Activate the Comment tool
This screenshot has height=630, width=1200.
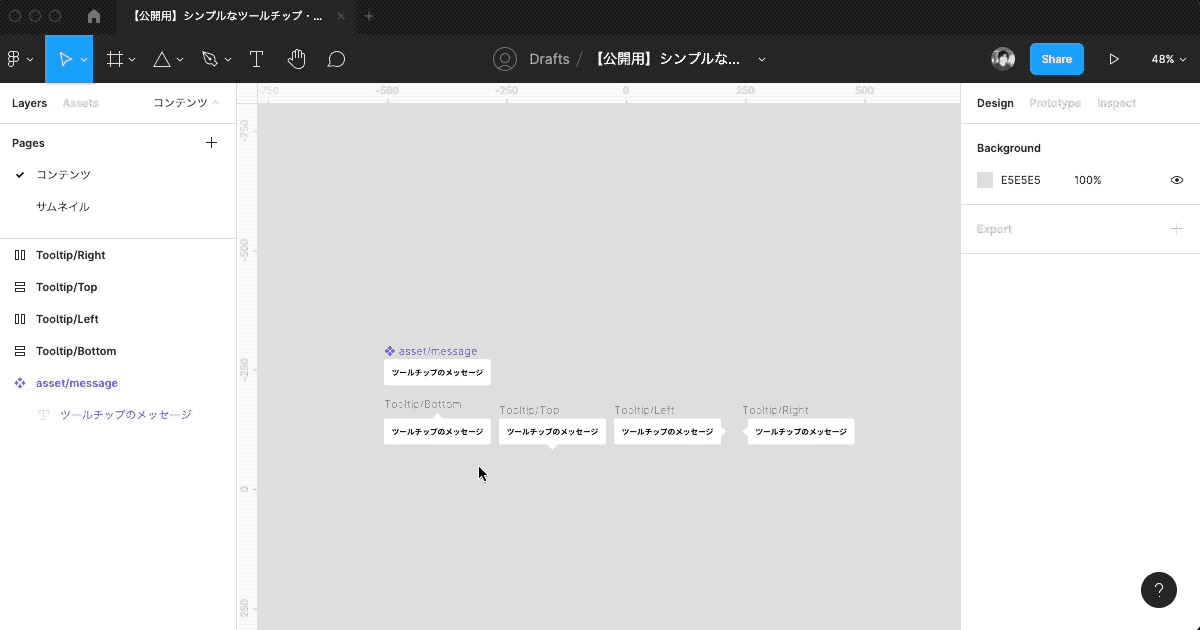click(336, 59)
